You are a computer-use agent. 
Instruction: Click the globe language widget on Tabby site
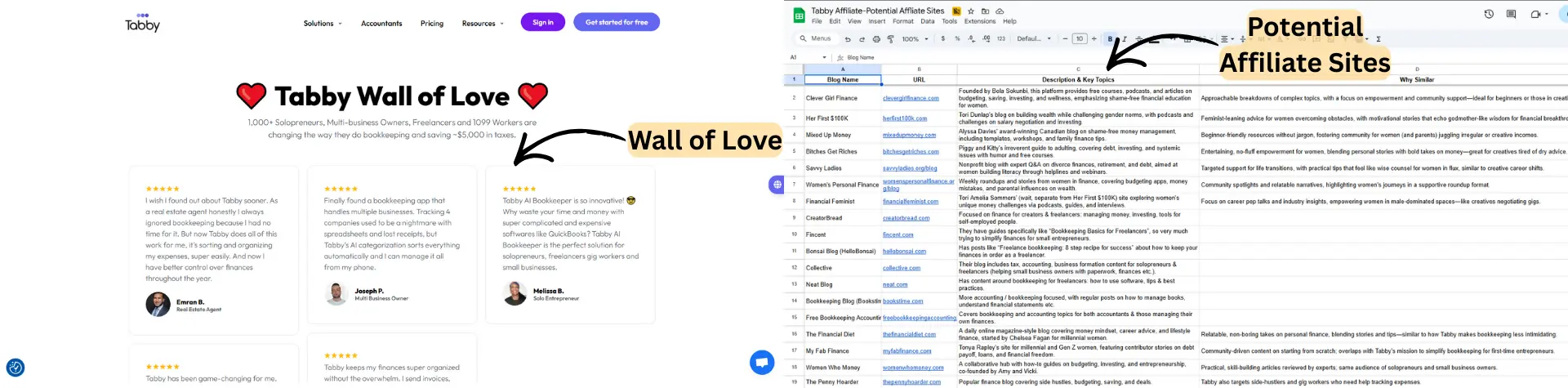[777, 185]
